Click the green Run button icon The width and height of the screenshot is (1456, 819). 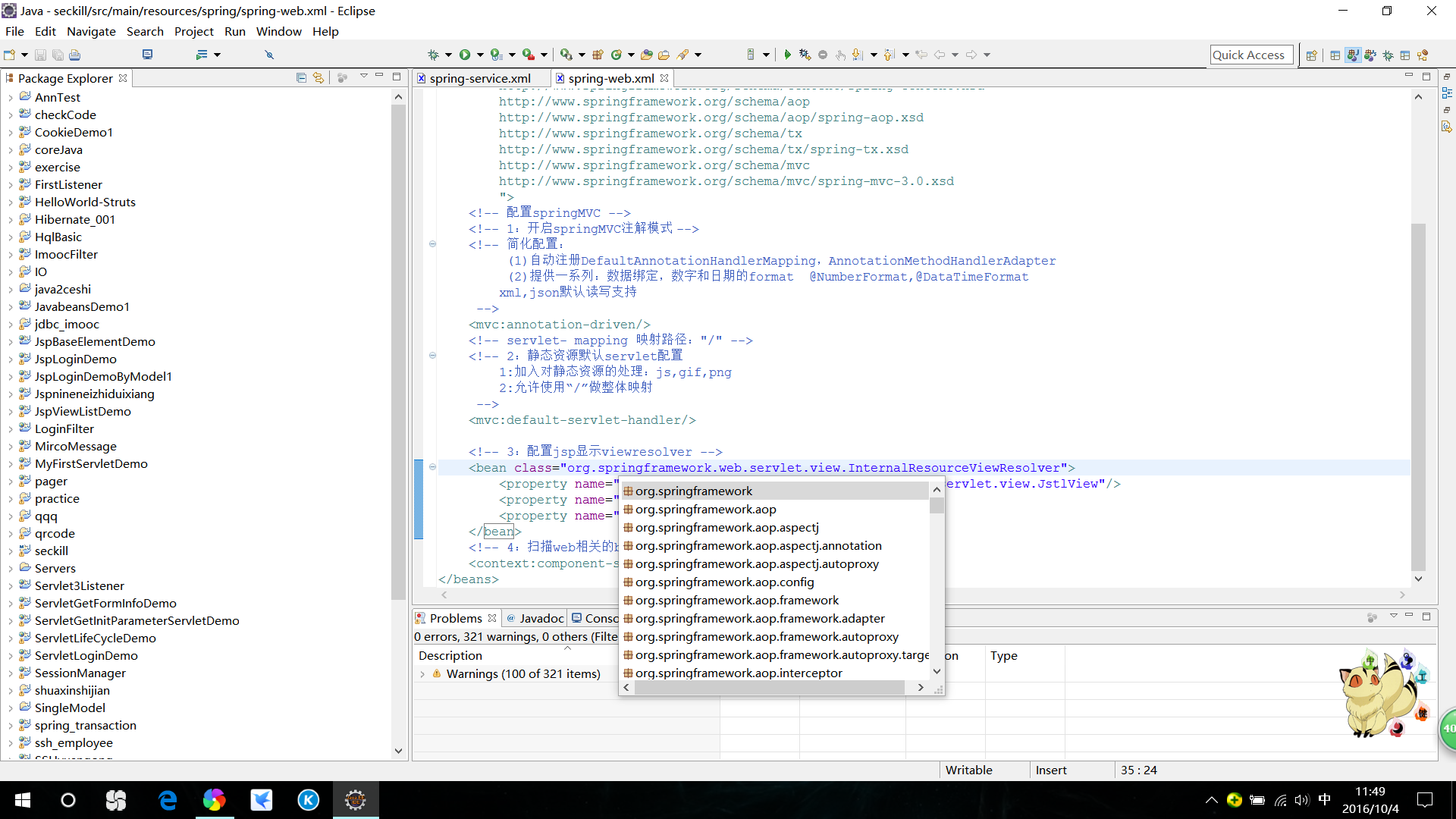[x=465, y=55]
